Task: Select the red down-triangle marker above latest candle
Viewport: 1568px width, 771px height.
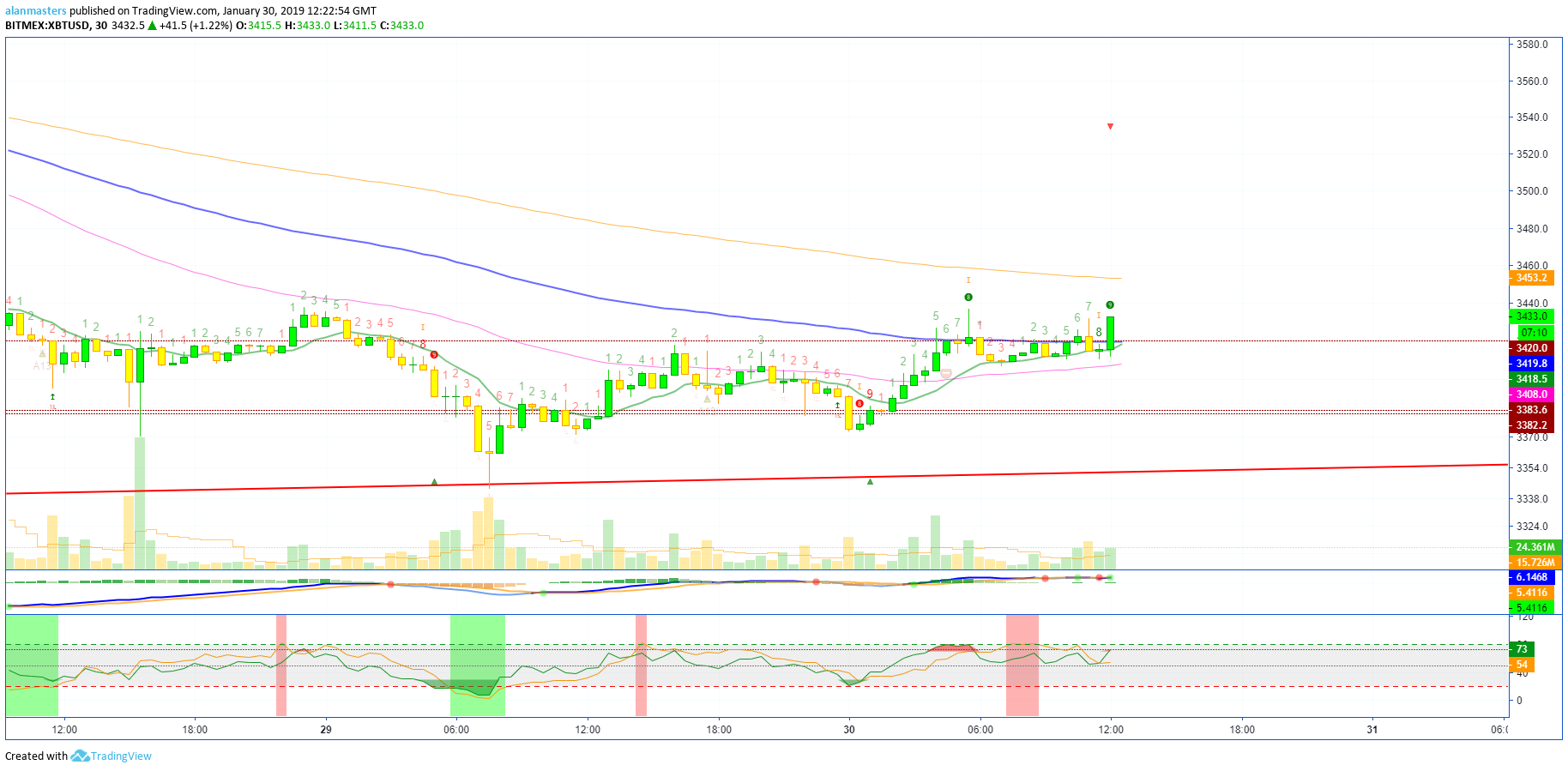Action: point(1110,127)
